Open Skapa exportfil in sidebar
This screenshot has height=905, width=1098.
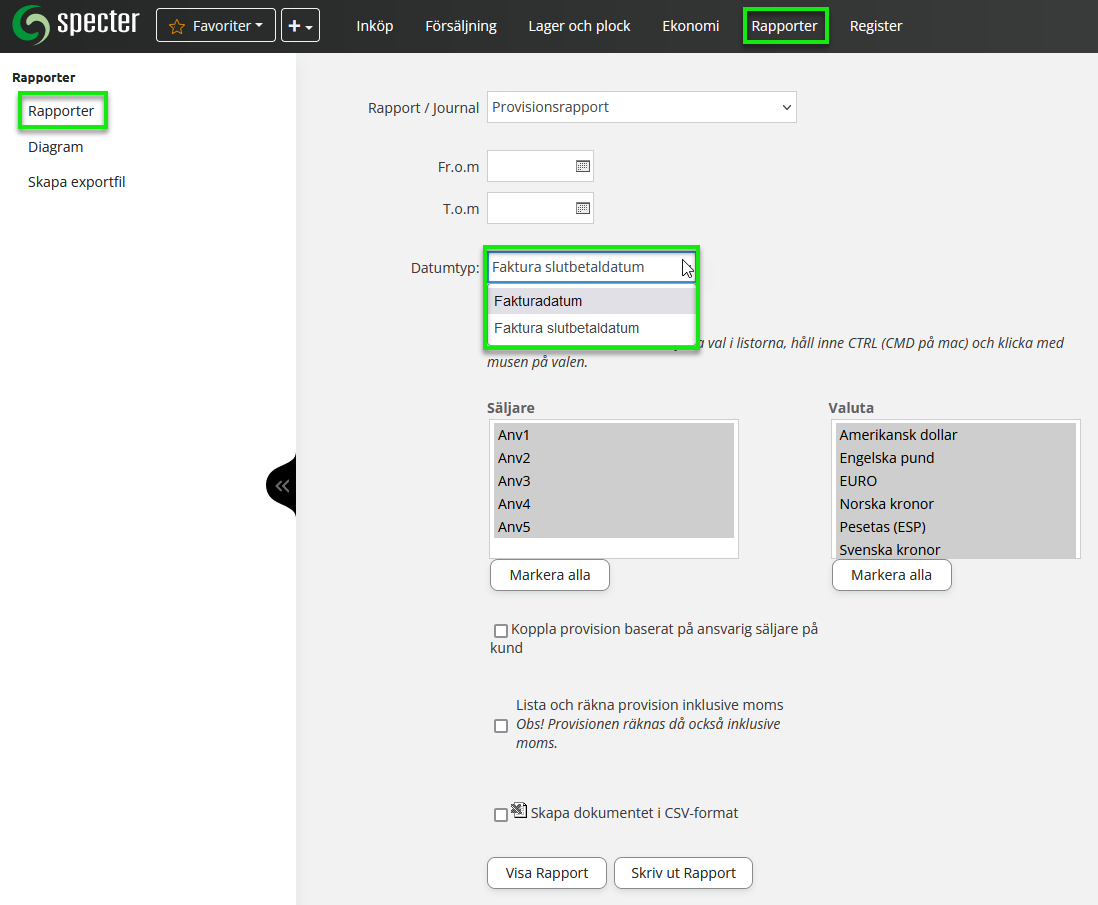pos(77,182)
